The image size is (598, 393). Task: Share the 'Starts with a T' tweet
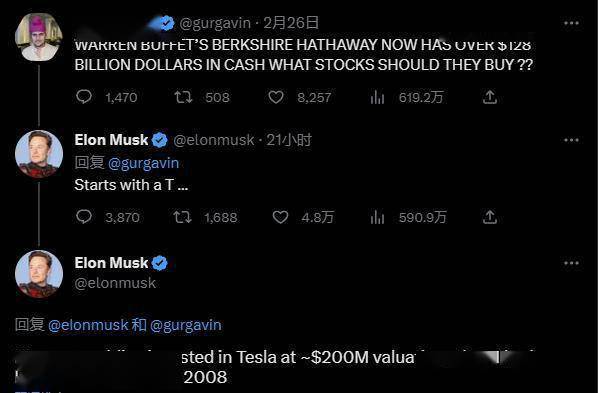pyautogui.click(x=490, y=217)
